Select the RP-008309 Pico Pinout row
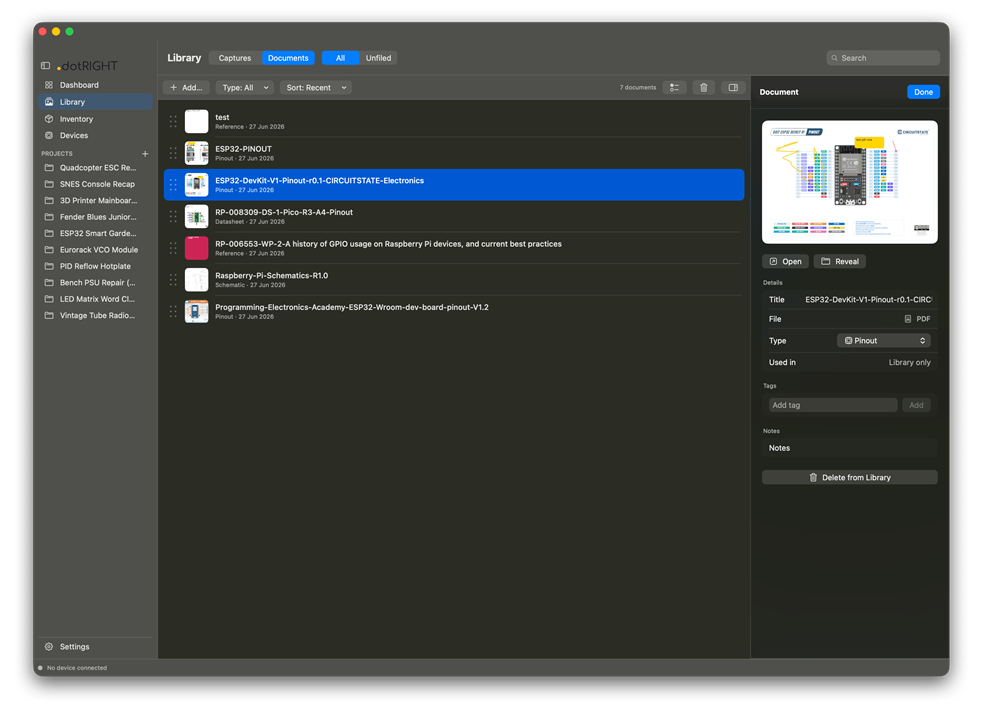Image resolution: width=982 pixels, height=720 pixels. click(454, 217)
